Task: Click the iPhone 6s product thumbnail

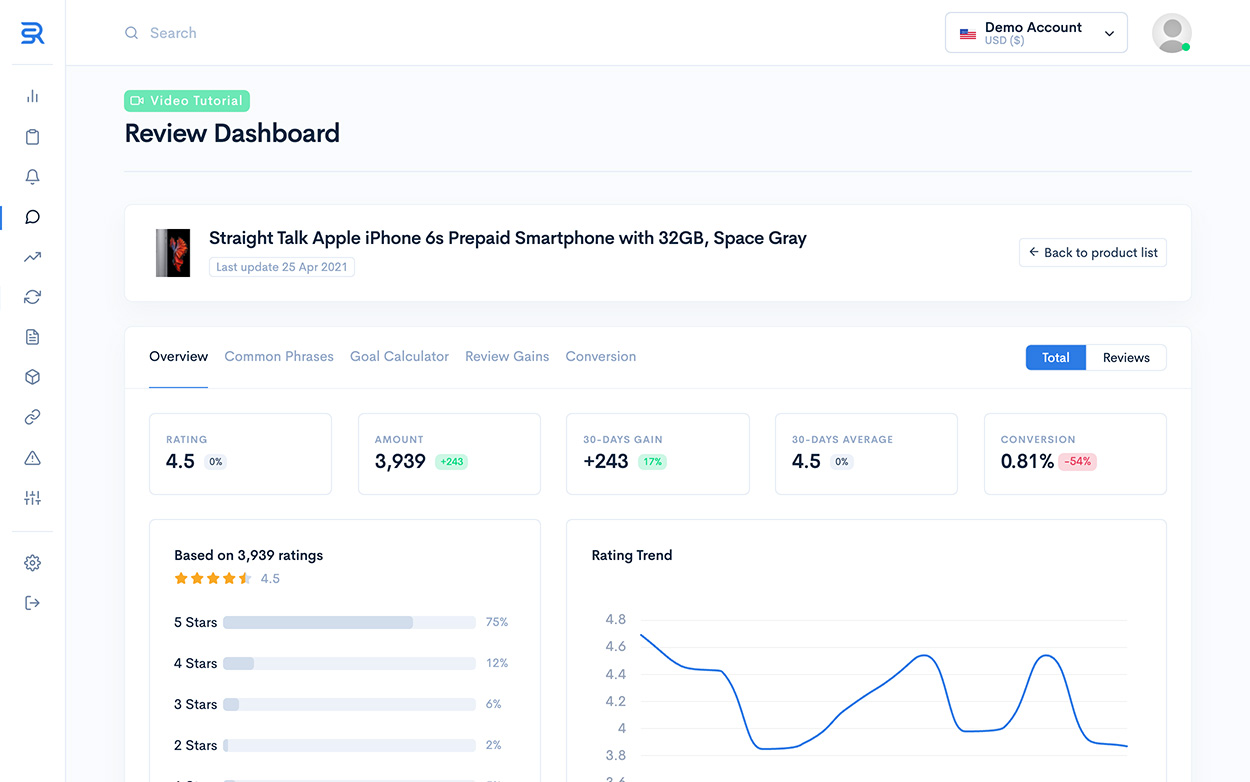Action: pos(173,253)
